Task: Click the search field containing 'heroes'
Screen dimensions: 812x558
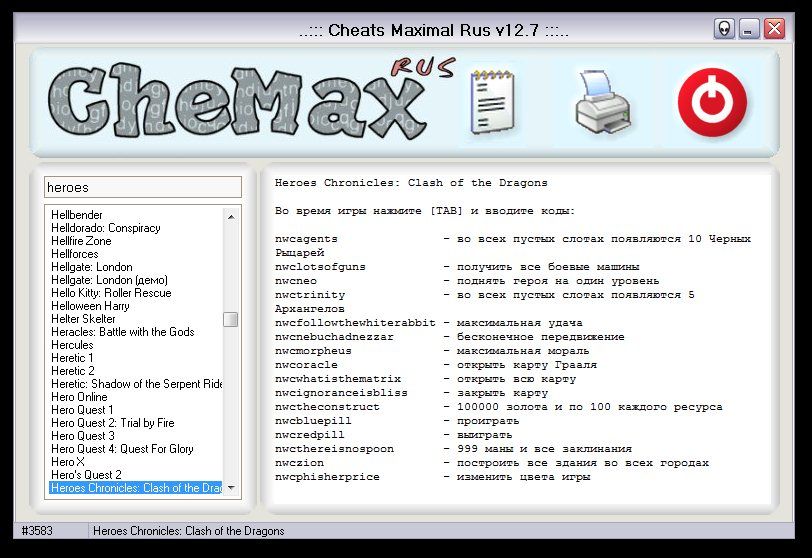Action: 143,187
